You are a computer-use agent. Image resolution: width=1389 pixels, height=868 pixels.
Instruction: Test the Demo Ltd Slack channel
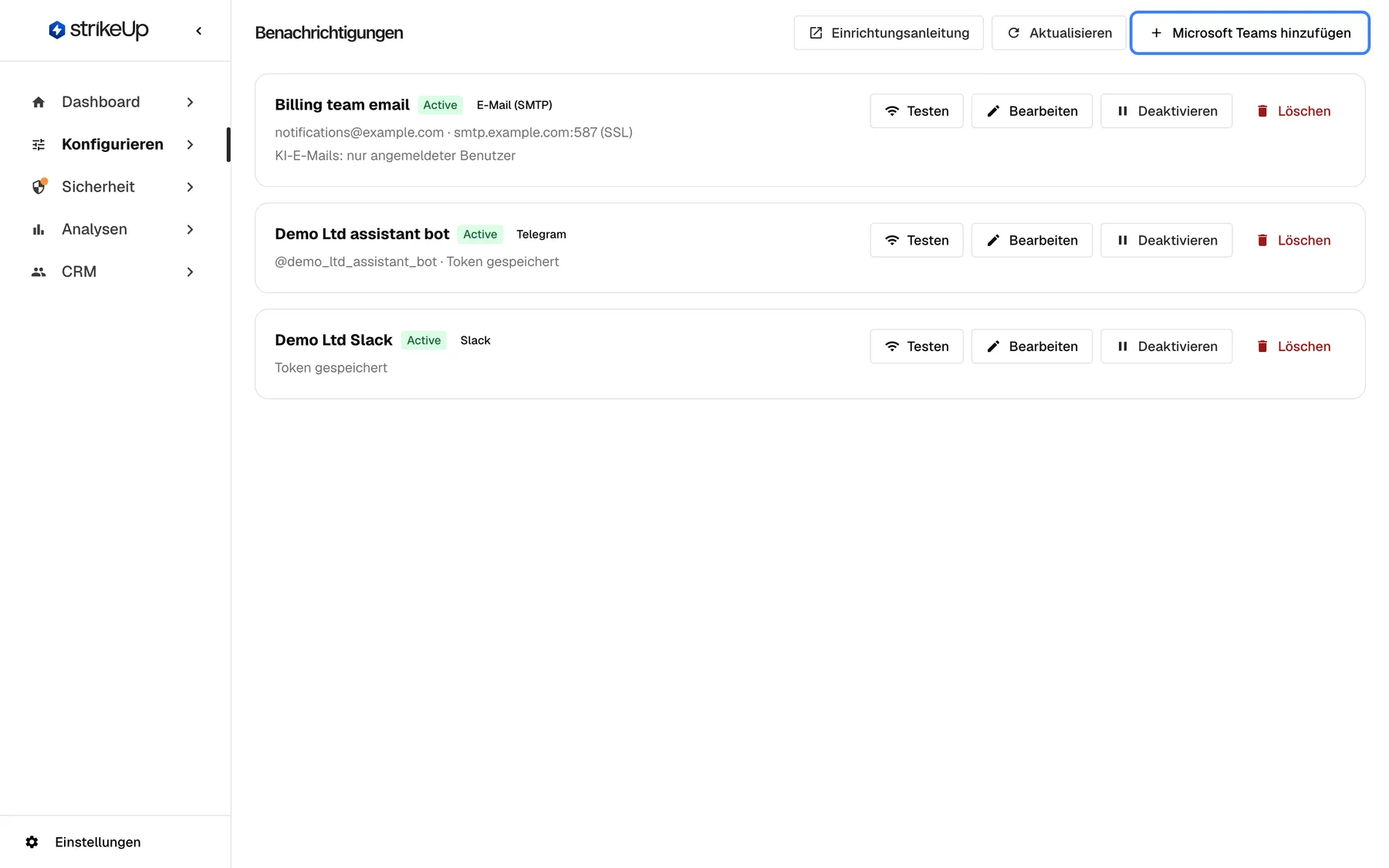(x=917, y=346)
